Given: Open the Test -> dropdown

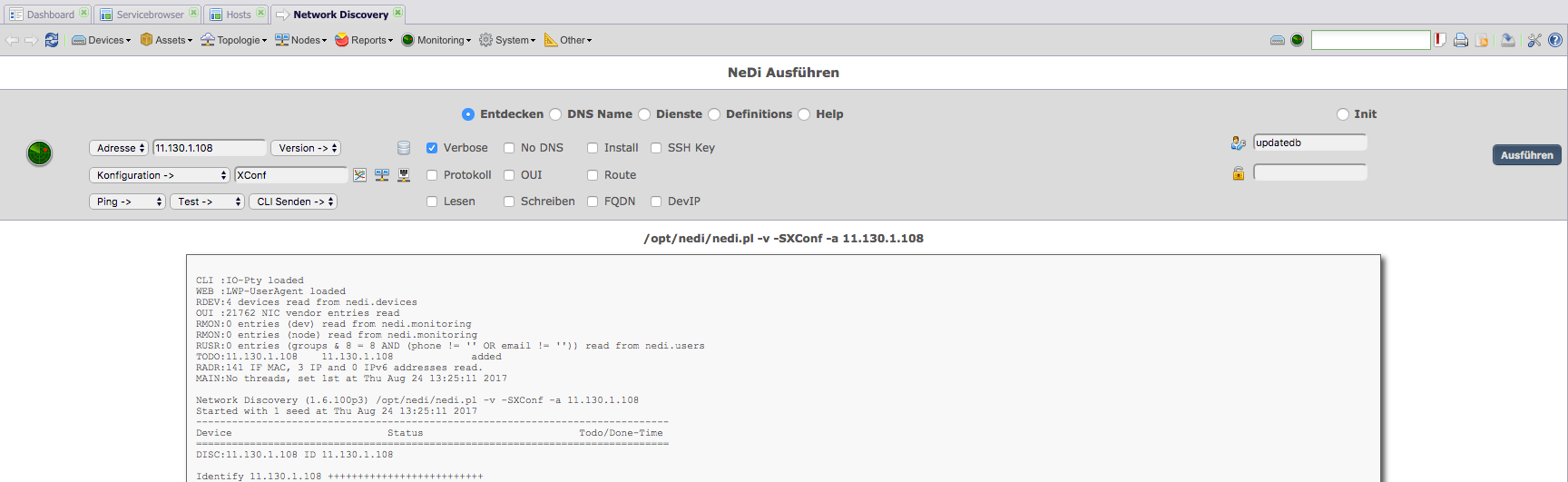Looking at the screenshot, I should pos(207,202).
